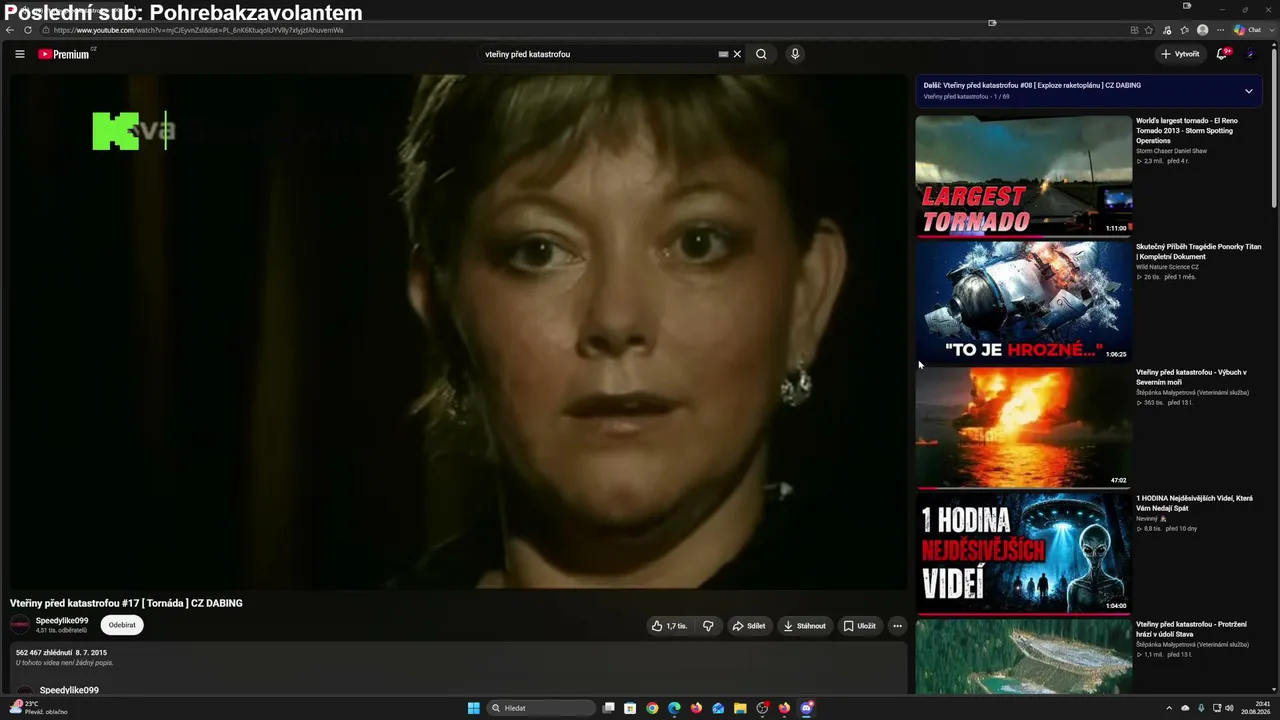Viewport: 1280px width, 720px height.
Task: Open the Vytvořit create button
Action: point(1180,54)
